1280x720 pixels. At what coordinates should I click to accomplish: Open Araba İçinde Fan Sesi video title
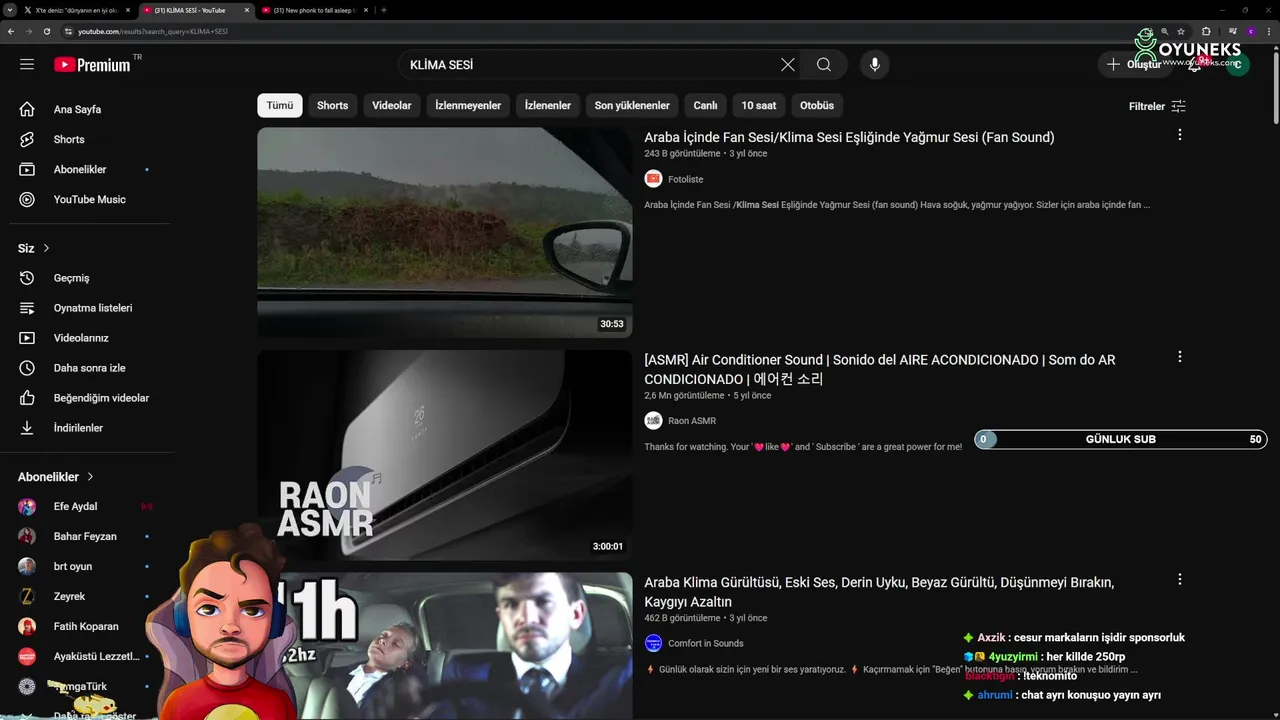[849, 137]
